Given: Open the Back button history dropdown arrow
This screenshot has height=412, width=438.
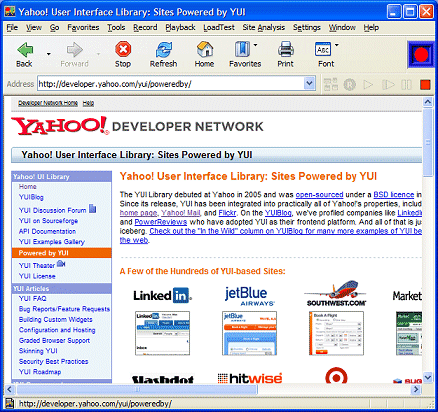Looking at the screenshot, I should coord(49,54).
